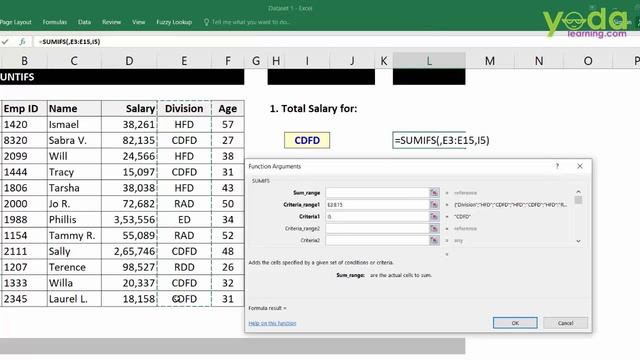640x360 pixels.
Task: Open the Formulas ribbon tab
Action: pos(55,22)
